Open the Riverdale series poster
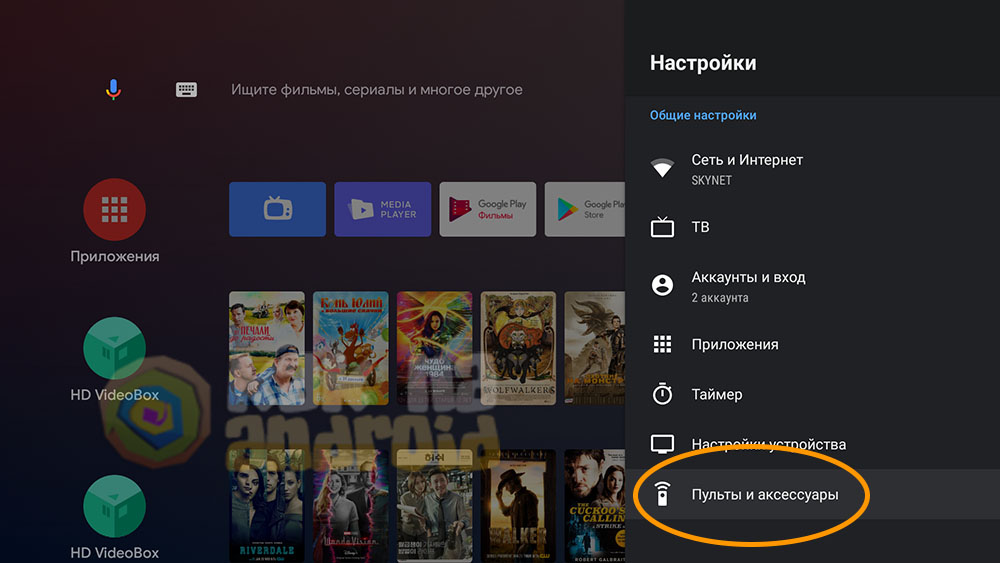 pos(267,506)
